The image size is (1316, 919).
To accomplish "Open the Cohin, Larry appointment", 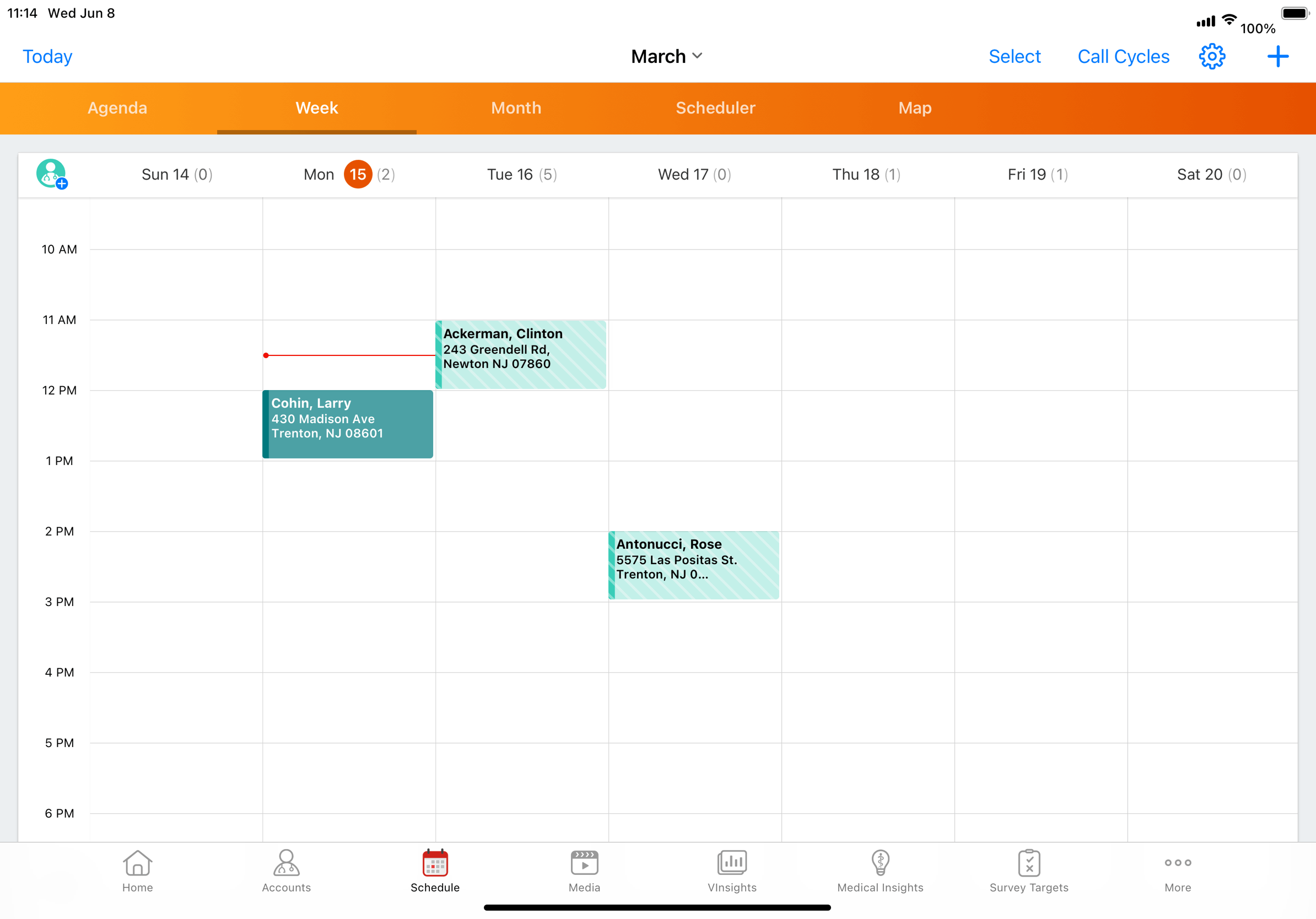I will [348, 424].
